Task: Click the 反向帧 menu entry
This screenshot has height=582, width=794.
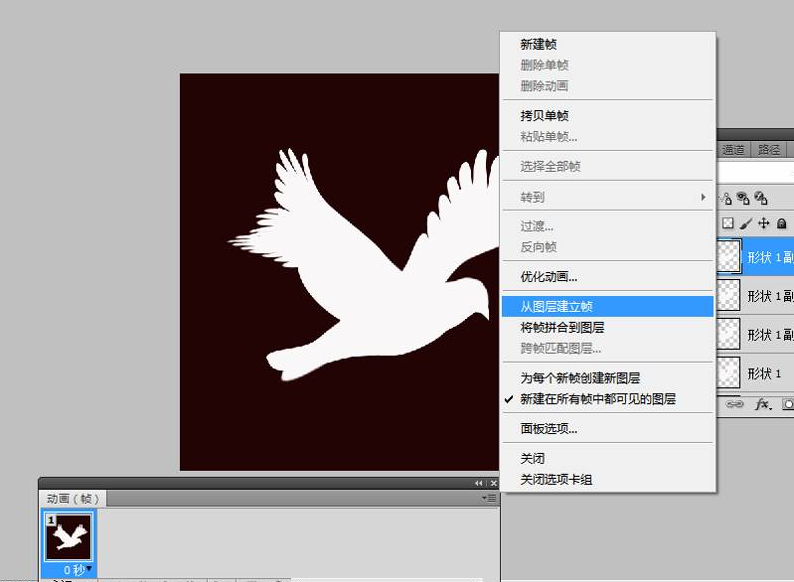Action: click(x=607, y=247)
